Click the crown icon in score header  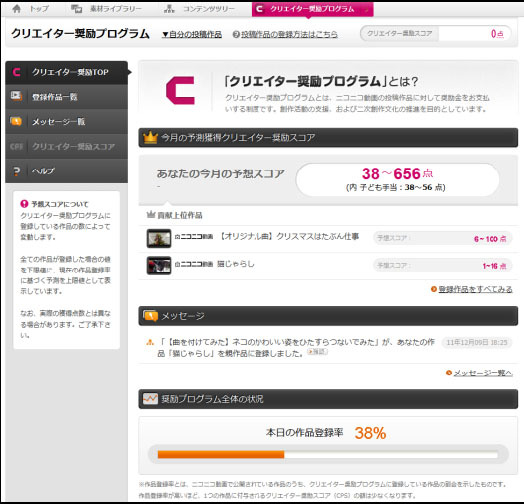click(150, 137)
